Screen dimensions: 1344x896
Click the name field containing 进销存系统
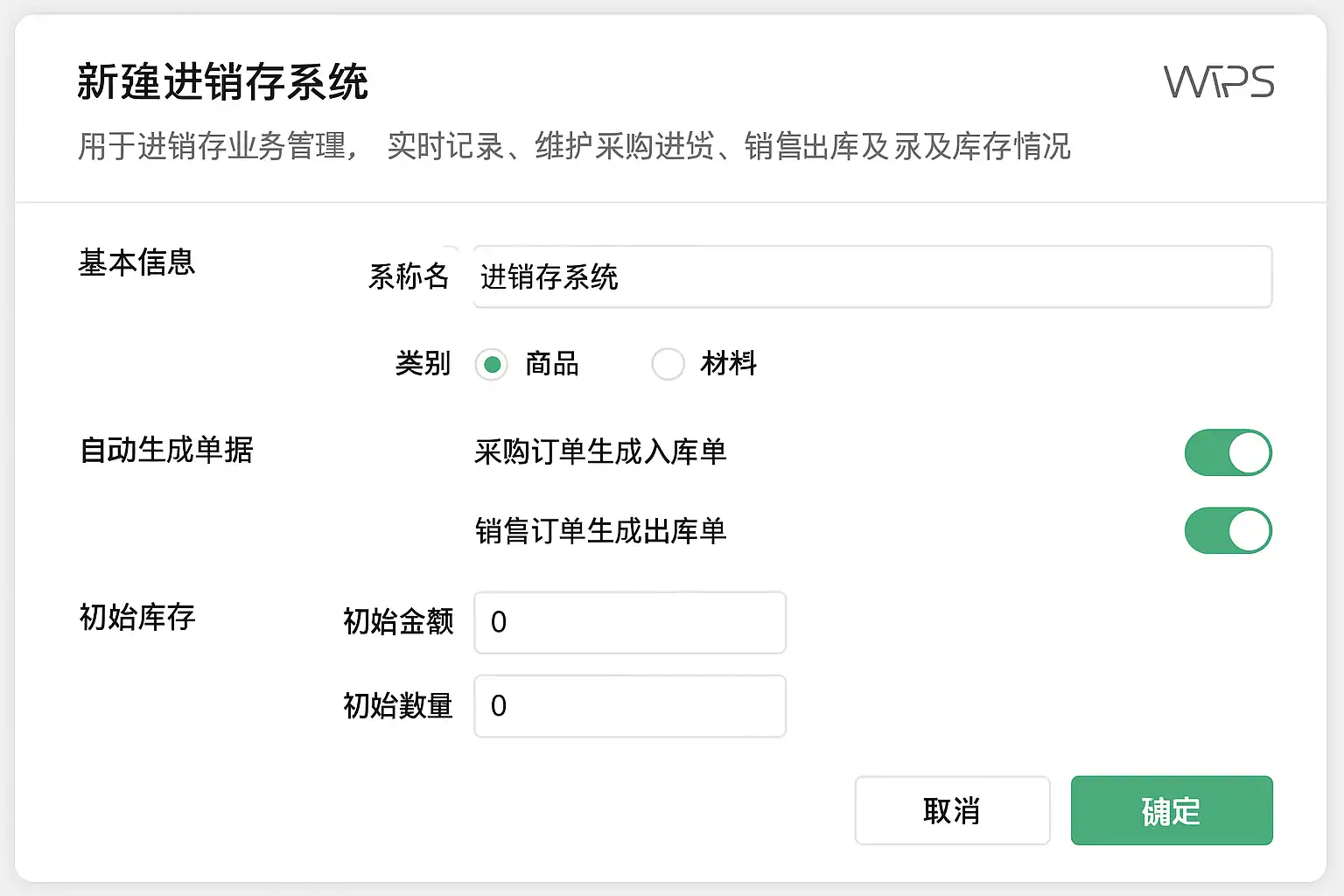[871, 277]
